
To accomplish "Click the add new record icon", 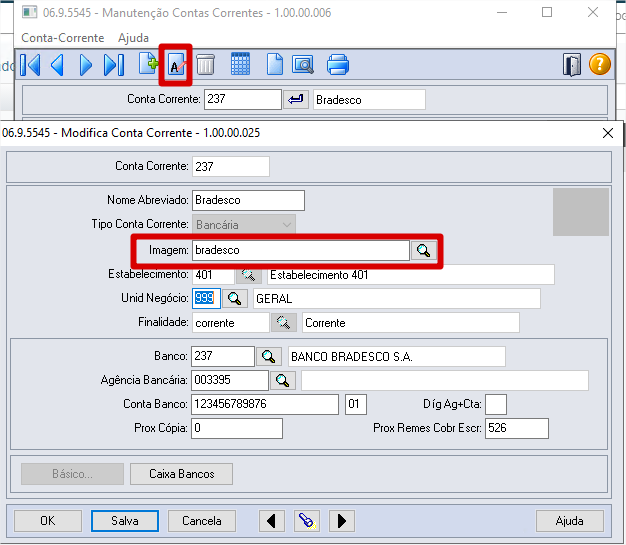I will [148, 66].
